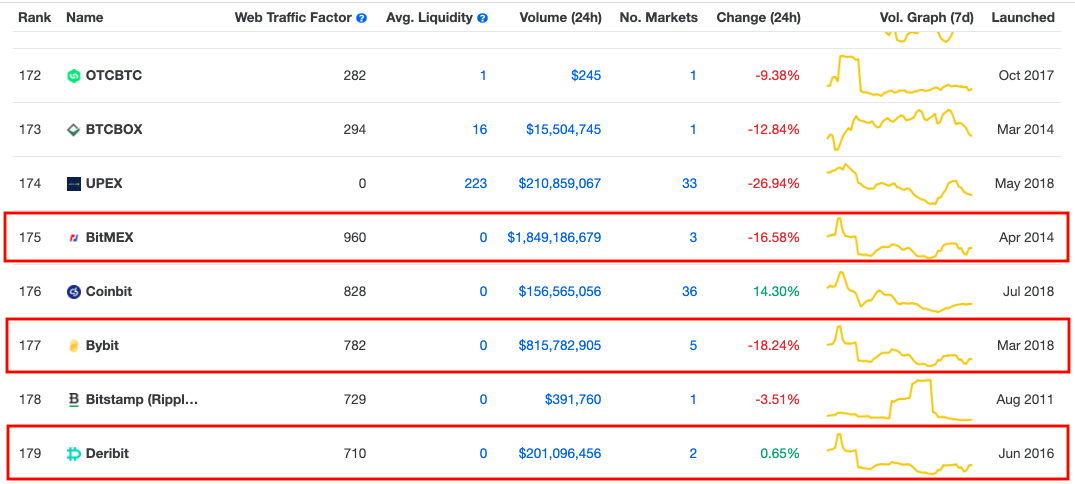Sort table by Change (24h) header
The height and width of the screenshot is (484, 1075).
click(758, 18)
